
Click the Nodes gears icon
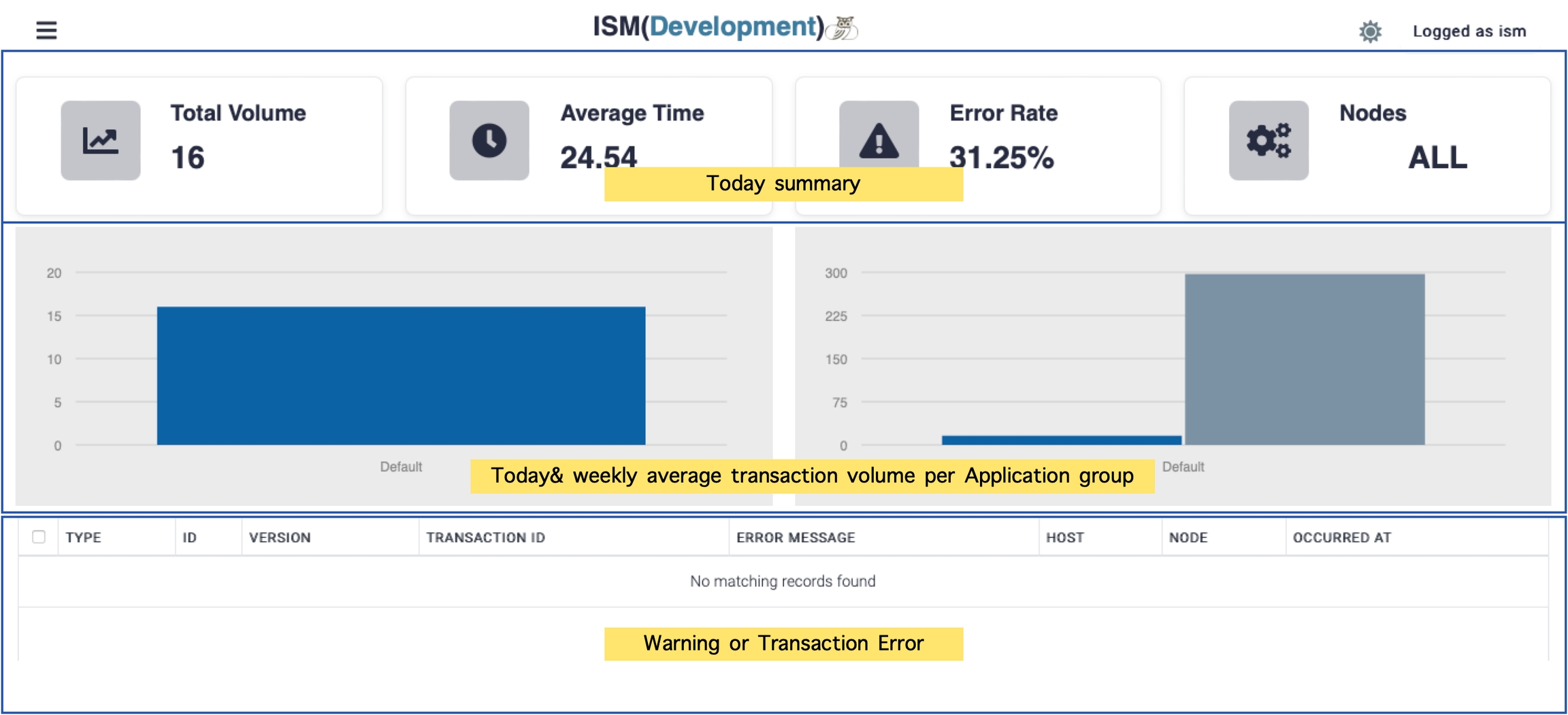click(x=1269, y=141)
